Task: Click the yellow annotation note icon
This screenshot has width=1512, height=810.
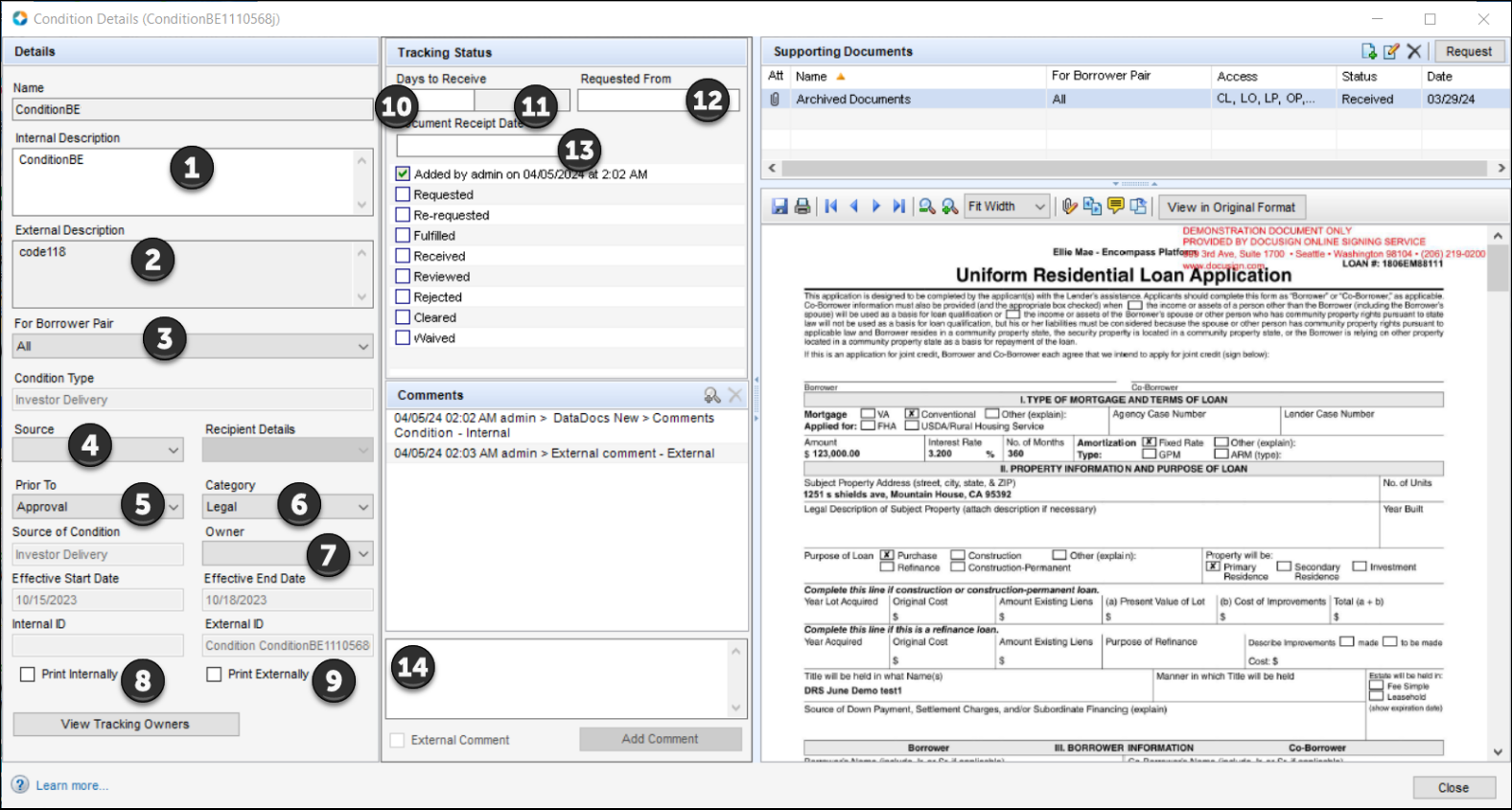Action: (1115, 206)
